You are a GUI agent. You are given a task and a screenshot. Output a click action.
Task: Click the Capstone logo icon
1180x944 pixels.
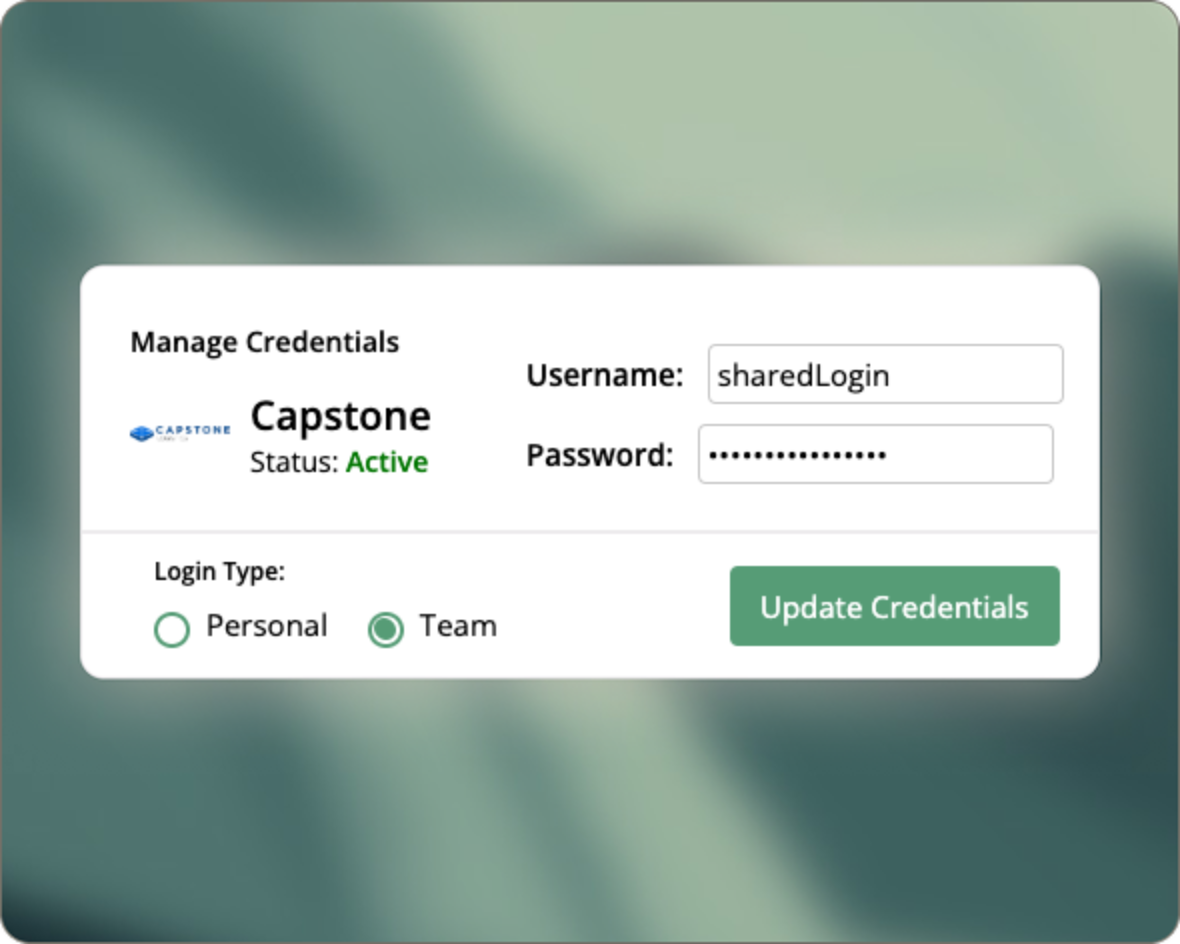180,433
